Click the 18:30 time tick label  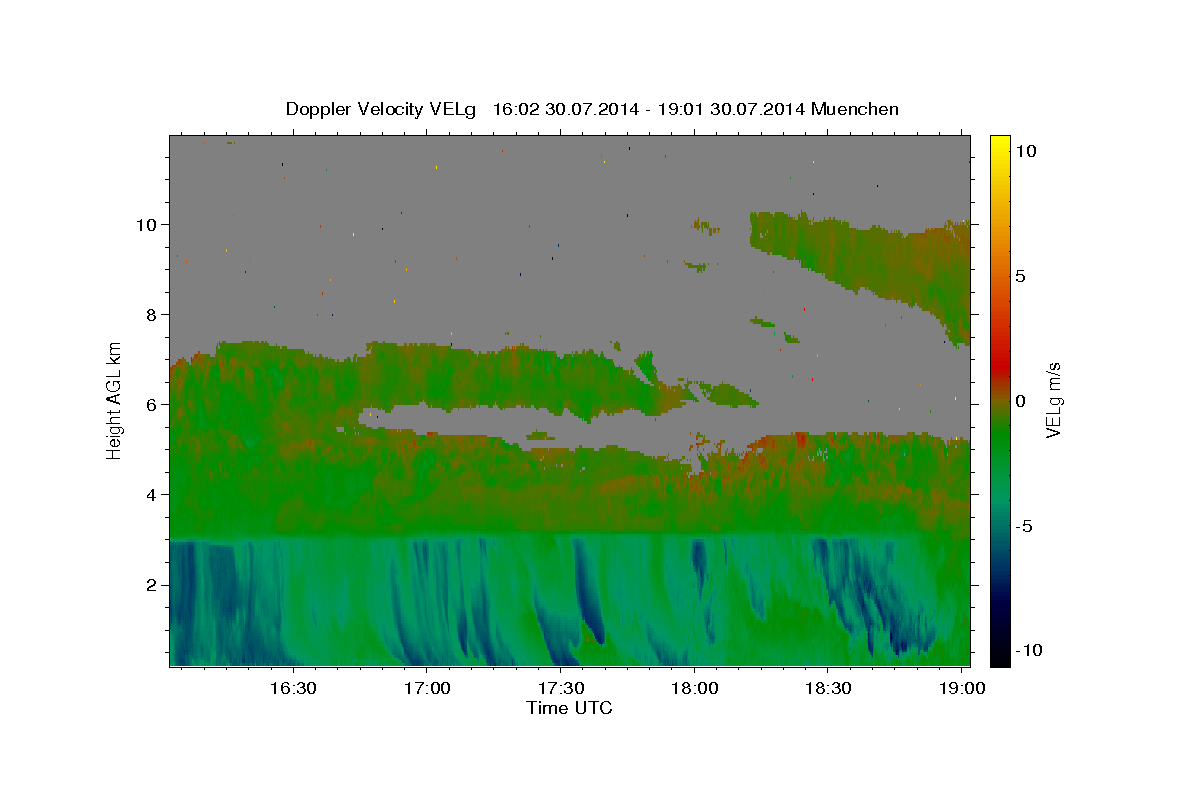click(828, 689)
